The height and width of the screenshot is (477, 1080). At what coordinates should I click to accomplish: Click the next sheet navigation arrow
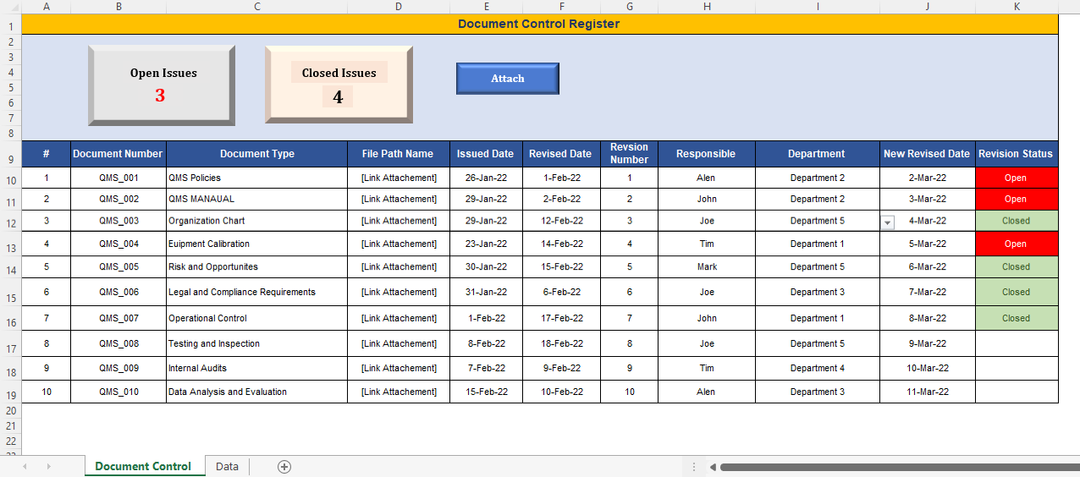point(50,467)
